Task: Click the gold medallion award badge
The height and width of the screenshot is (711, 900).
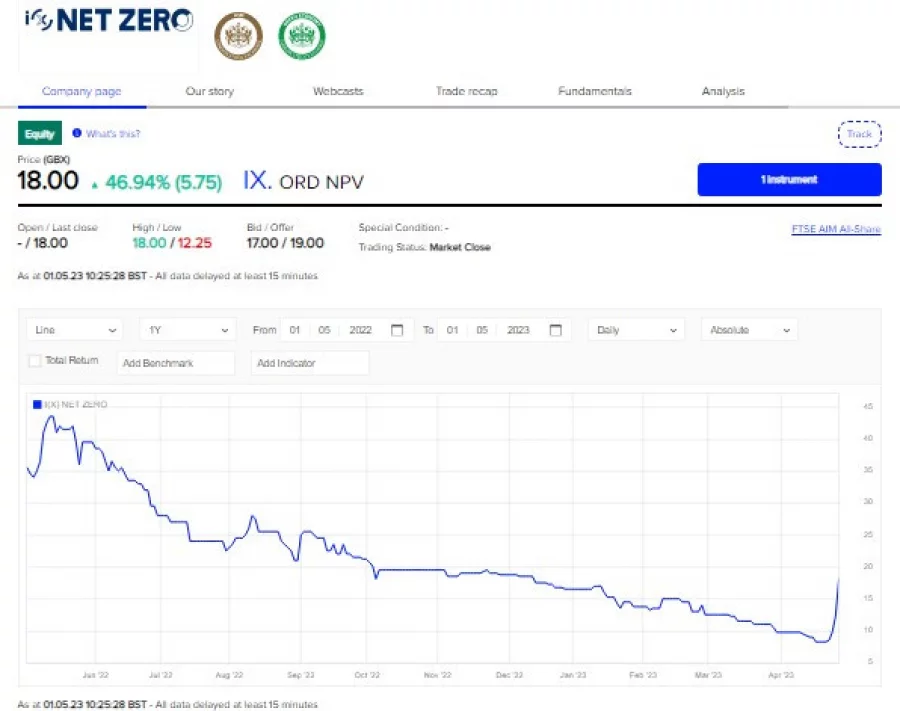Action: [x=239, y=36]
